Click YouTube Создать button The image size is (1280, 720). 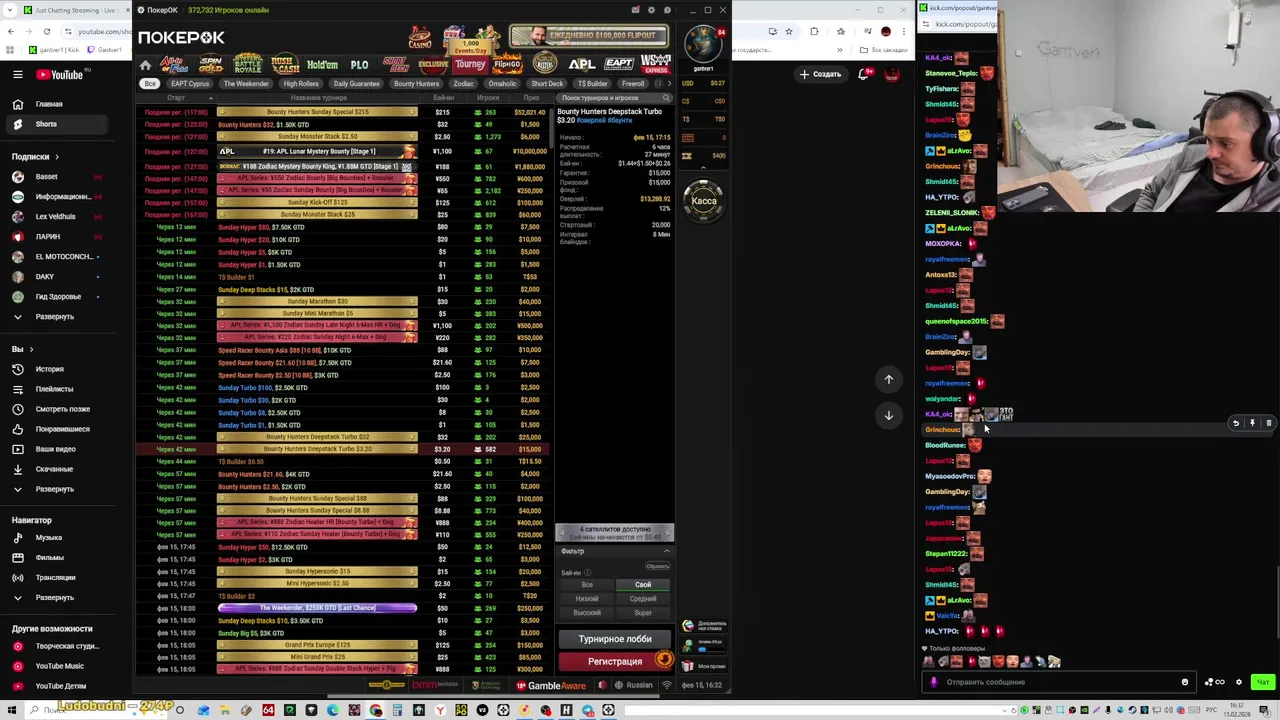click(820, 74)
